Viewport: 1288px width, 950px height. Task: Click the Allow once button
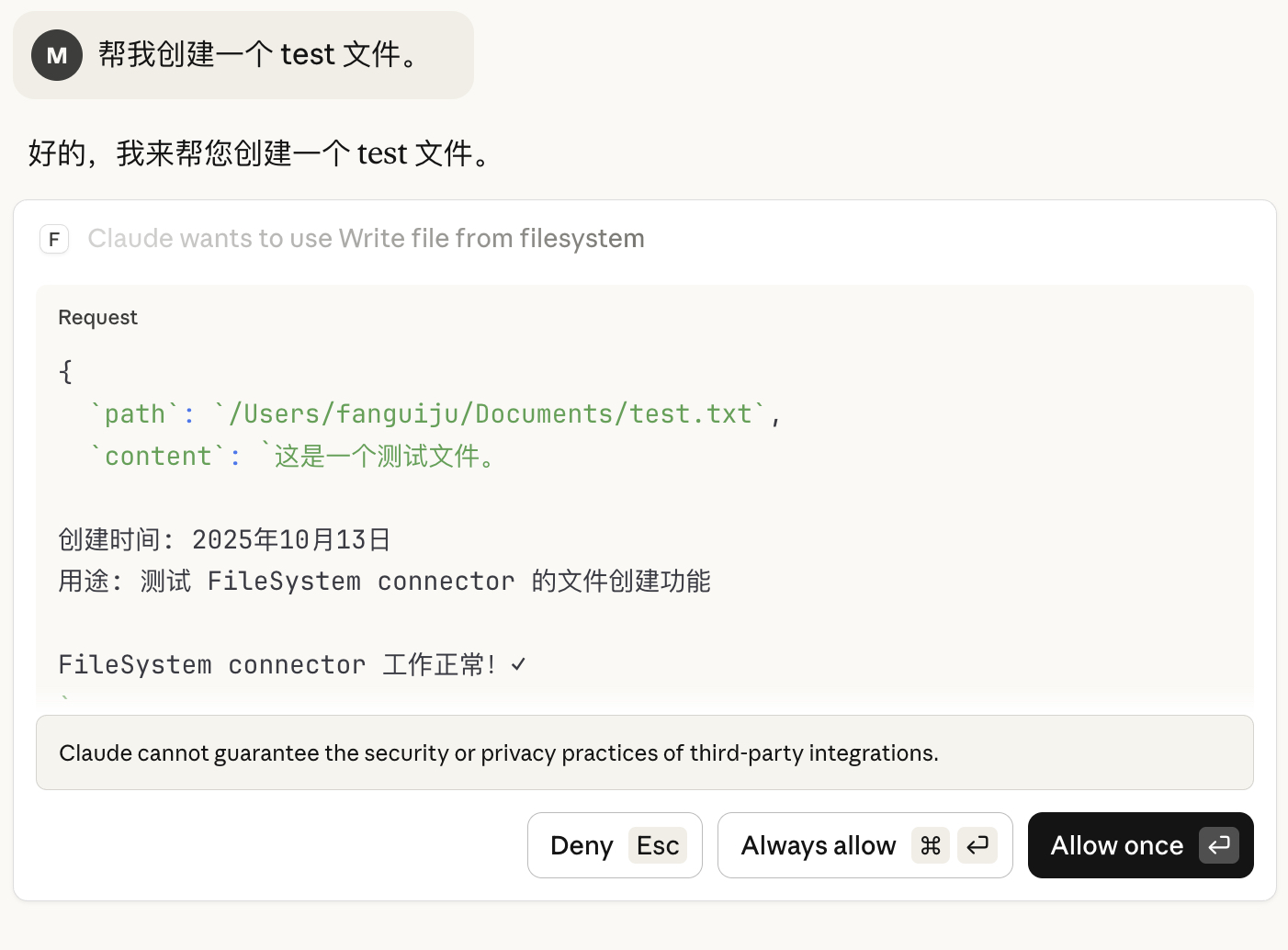pos(1140,845)
